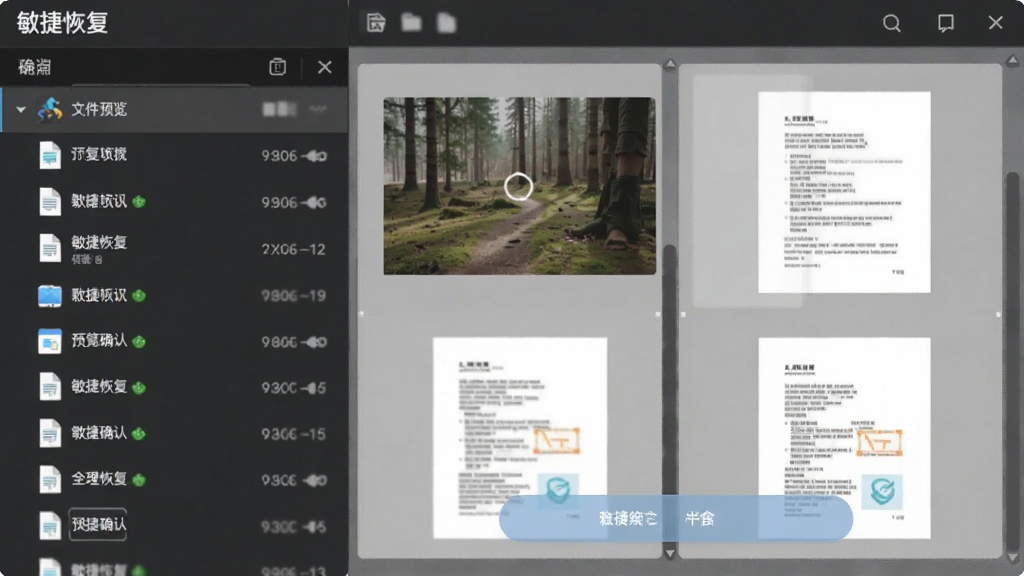Select the 预览确认 file row
Screen dimensions: 1024x576
[174, 342]
